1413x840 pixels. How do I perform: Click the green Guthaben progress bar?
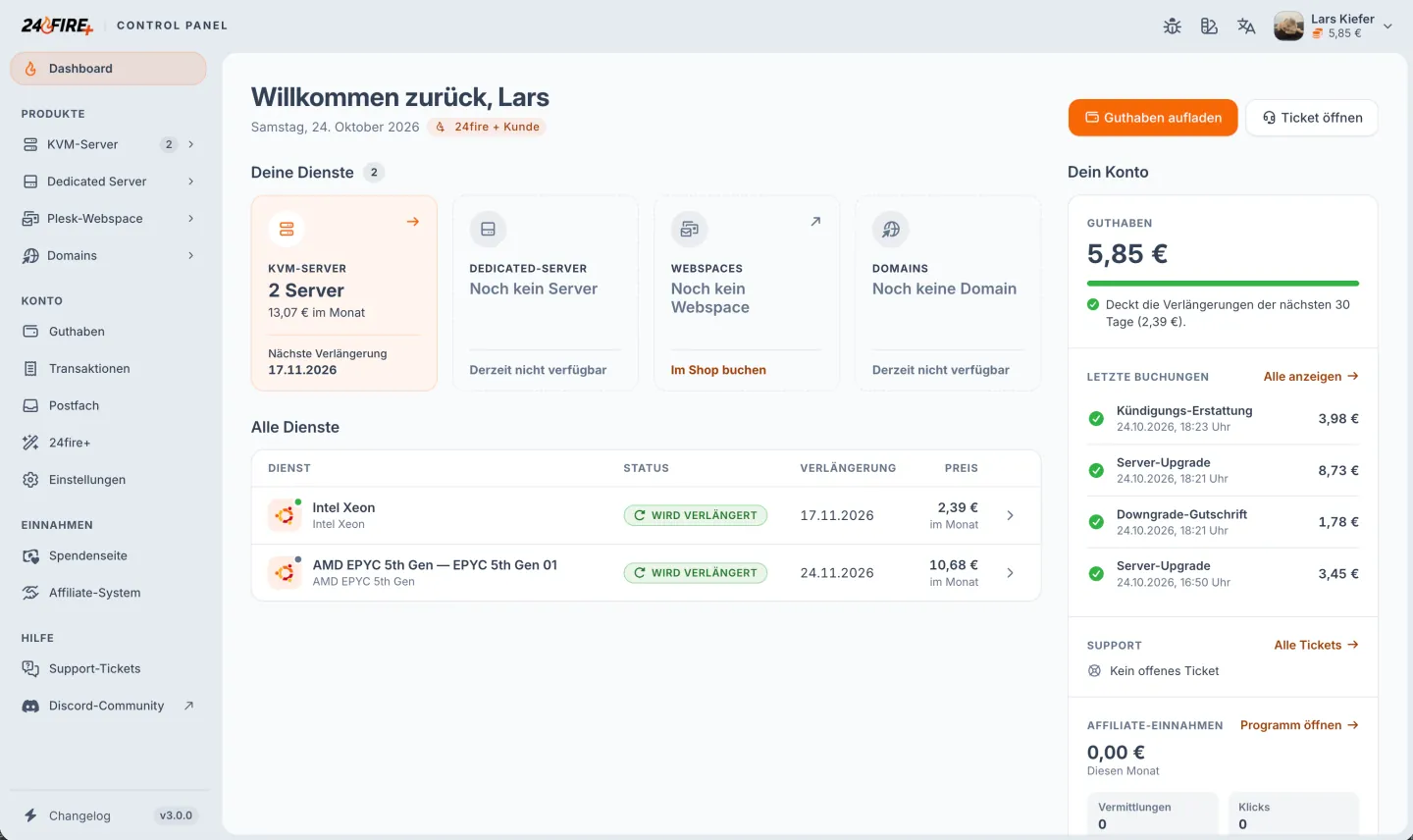click(x=1223, y=284)
